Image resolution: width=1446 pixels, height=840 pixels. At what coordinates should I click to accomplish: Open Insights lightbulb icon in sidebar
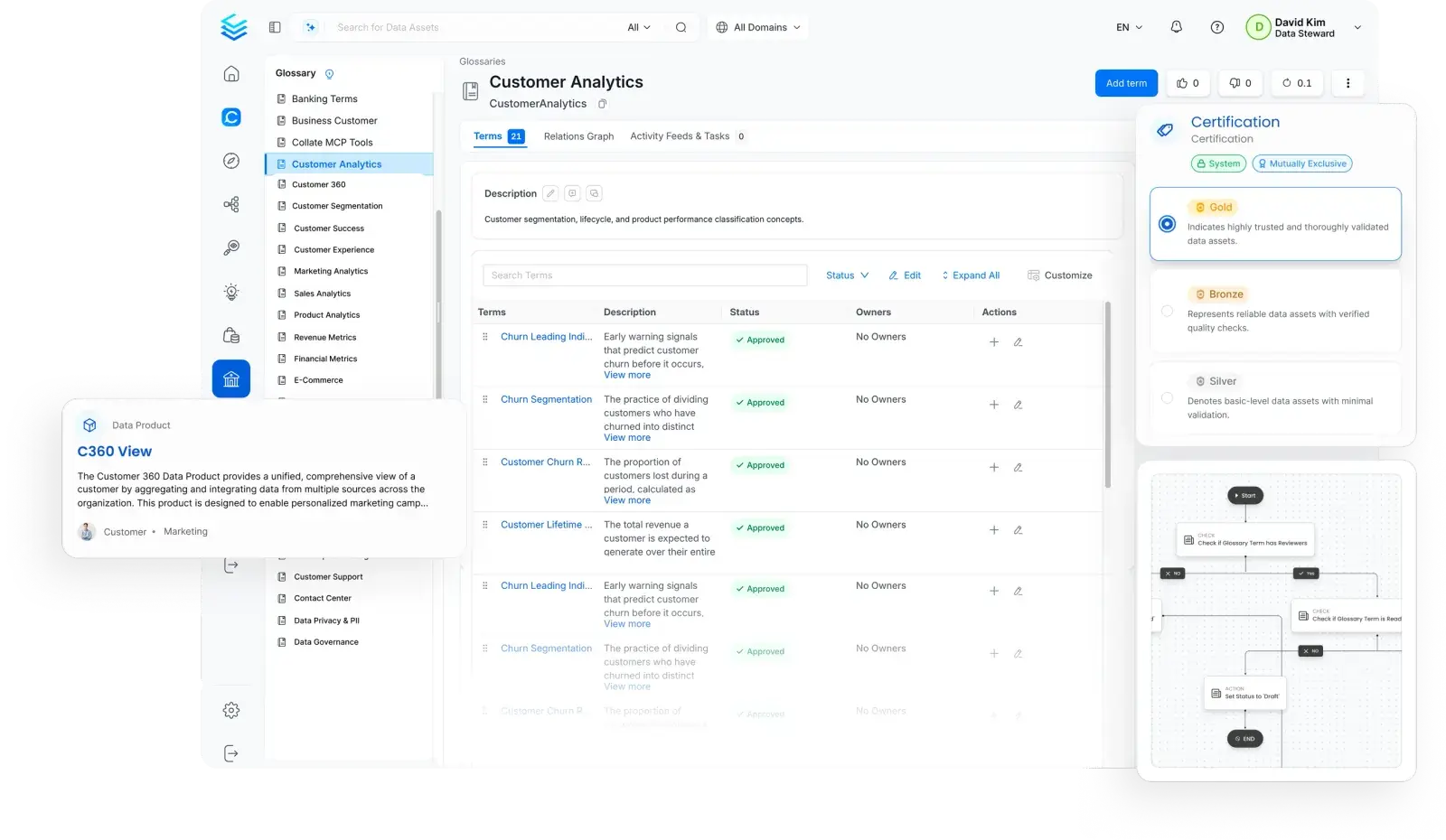(x=231, y=292)
